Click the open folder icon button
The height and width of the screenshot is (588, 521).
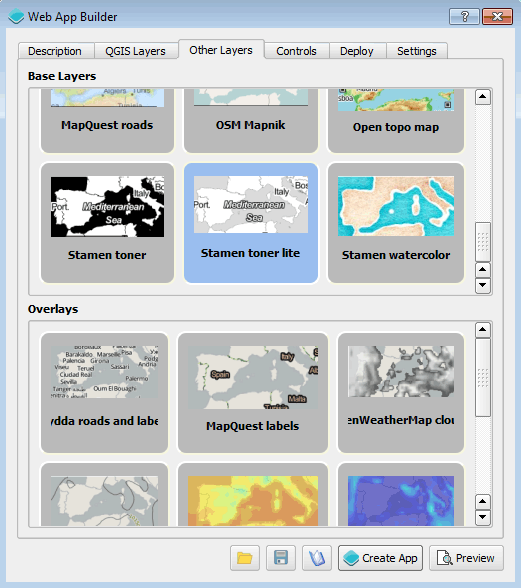click(245, 558)
